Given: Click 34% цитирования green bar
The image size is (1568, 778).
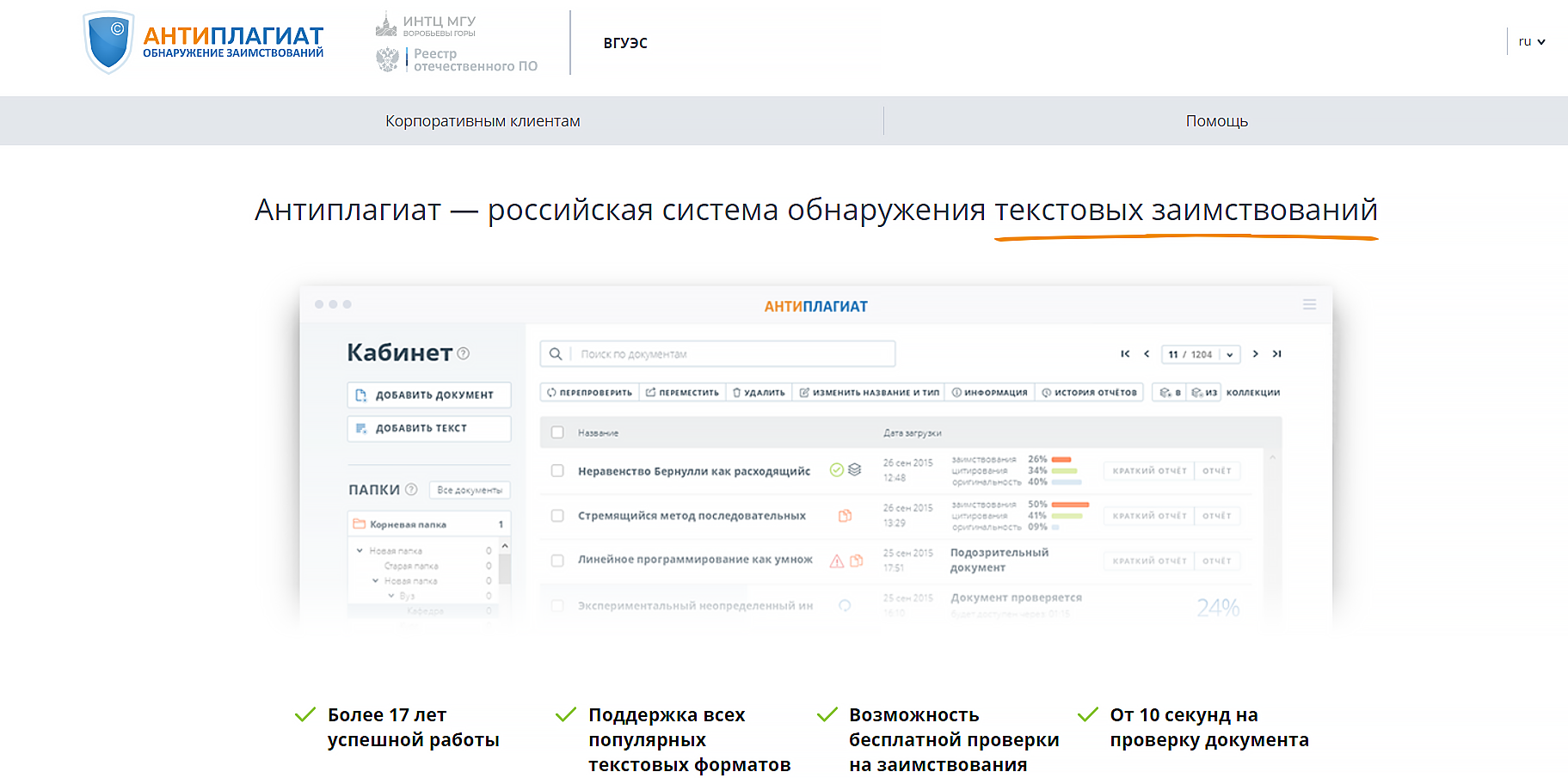Looking at the screenshot, I should pyautogui.click(x=1064, y=470).
